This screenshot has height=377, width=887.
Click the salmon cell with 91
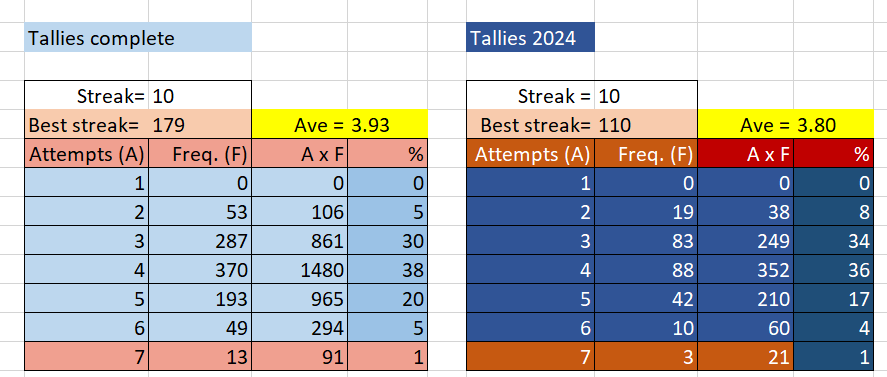(x=299, y=356)
